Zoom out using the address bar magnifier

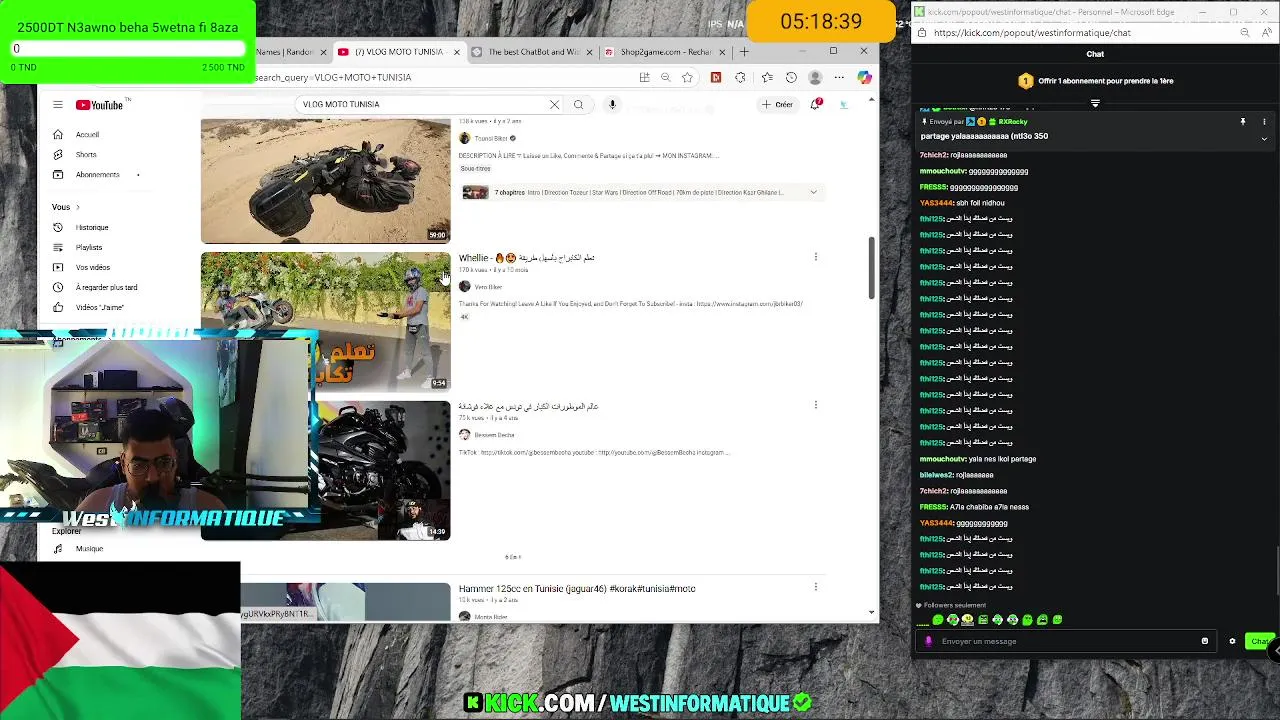tap(665, 77)
